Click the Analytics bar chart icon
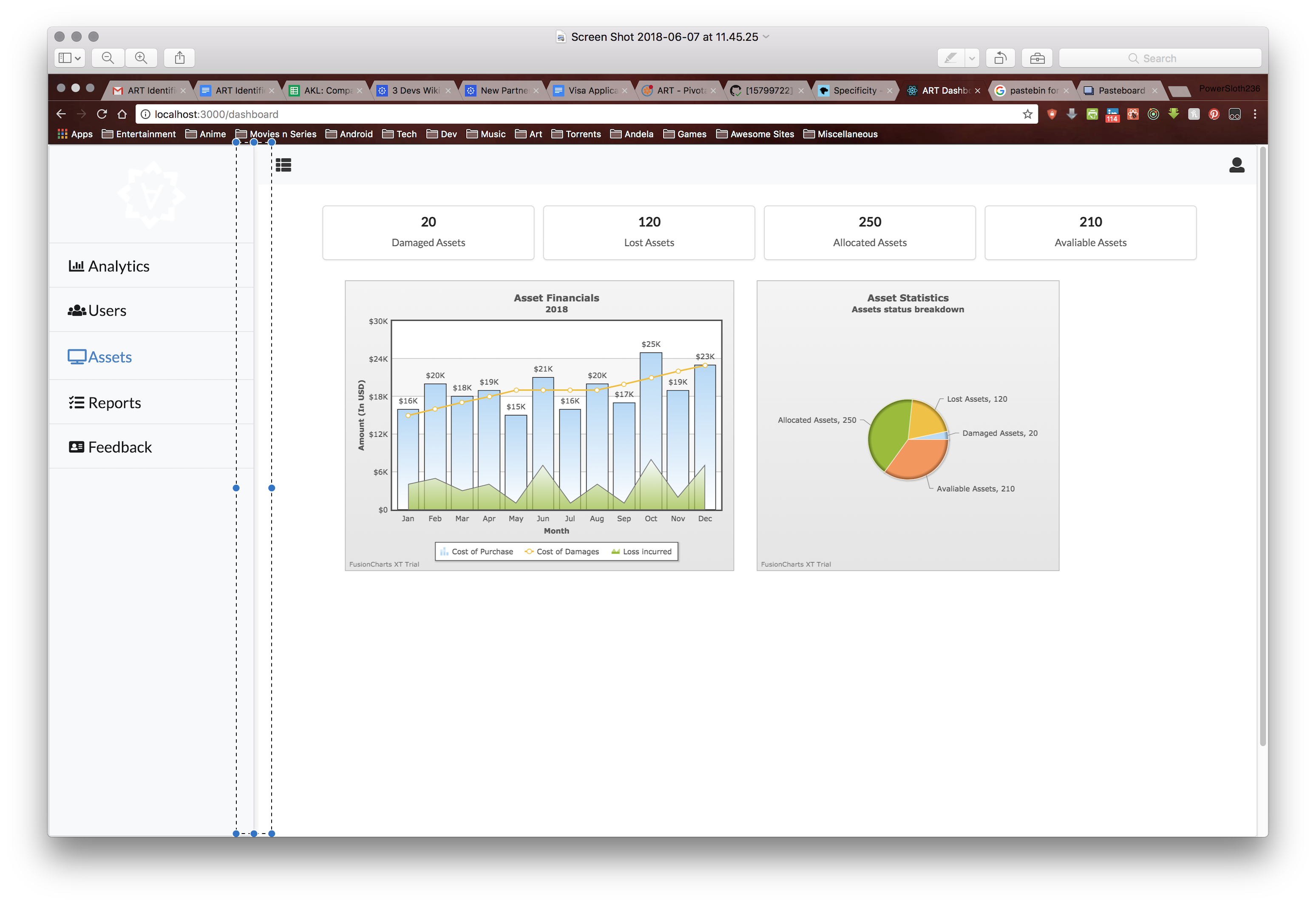Screen dimensions: 1316x905 77,265
